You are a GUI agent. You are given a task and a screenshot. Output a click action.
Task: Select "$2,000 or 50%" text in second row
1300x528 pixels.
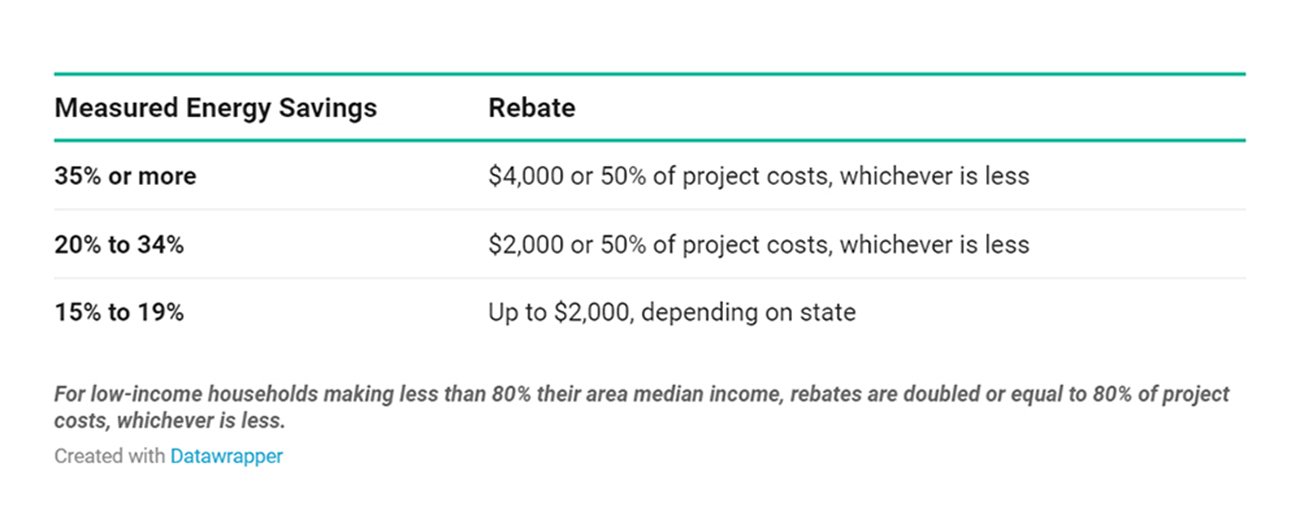point(567,244)
